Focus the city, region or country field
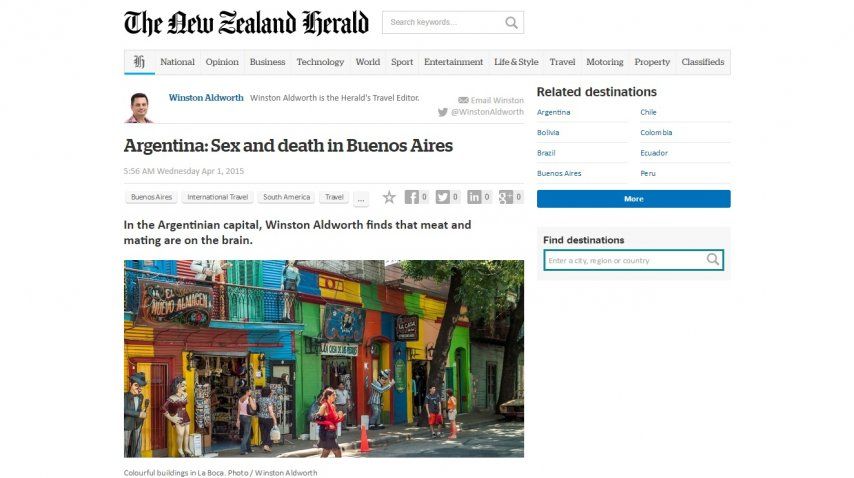 625,260
